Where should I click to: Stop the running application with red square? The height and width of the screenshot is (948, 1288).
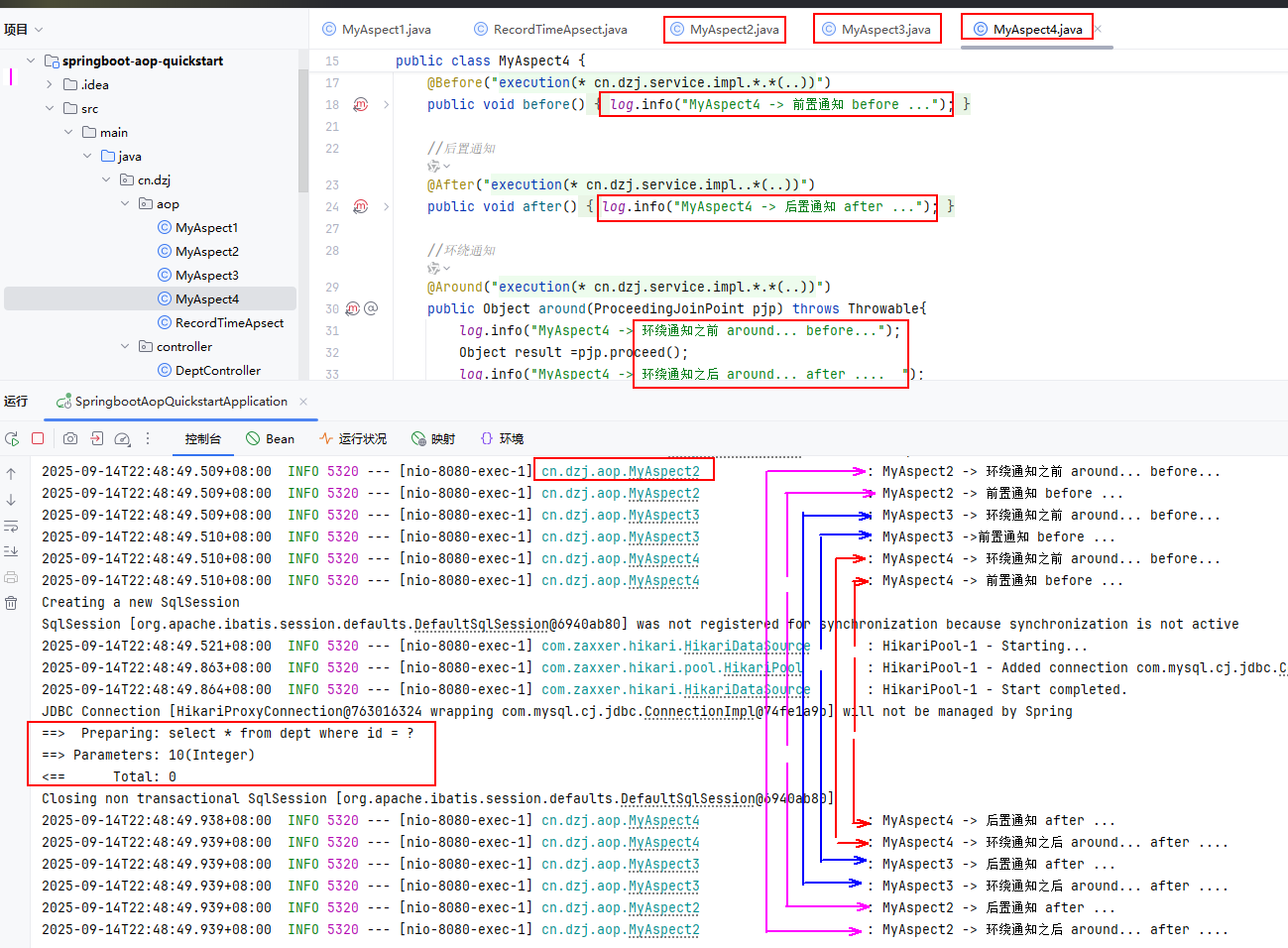(x=38, y=438)
